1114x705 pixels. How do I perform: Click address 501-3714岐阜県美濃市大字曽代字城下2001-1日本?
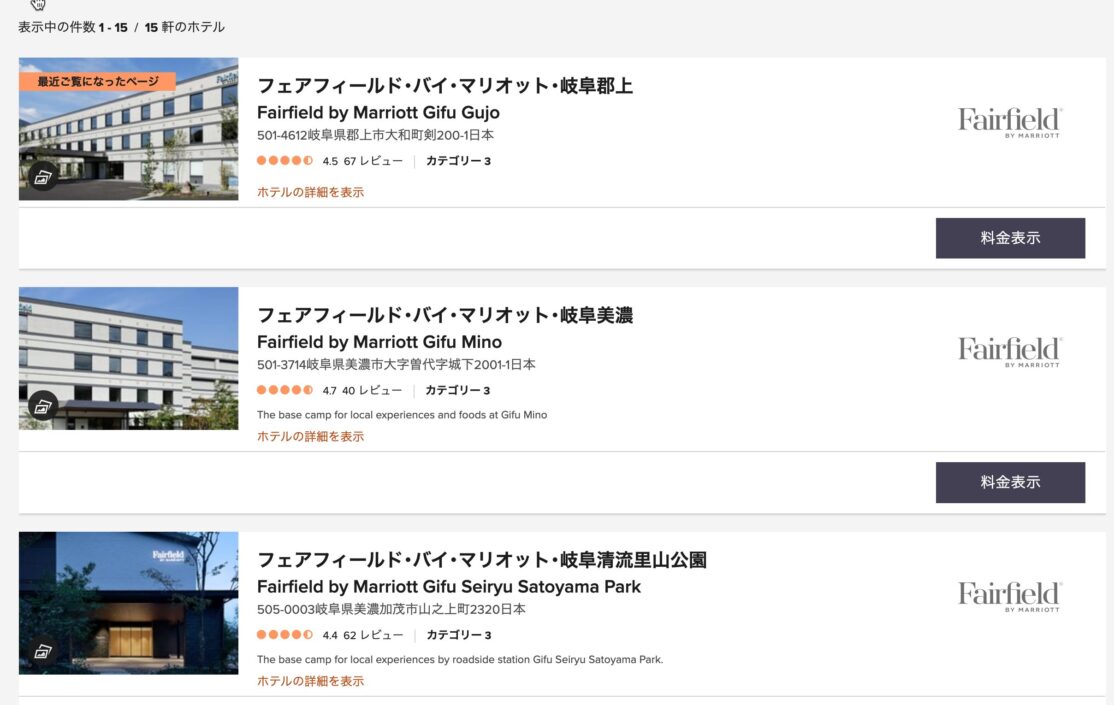point(396,365)
